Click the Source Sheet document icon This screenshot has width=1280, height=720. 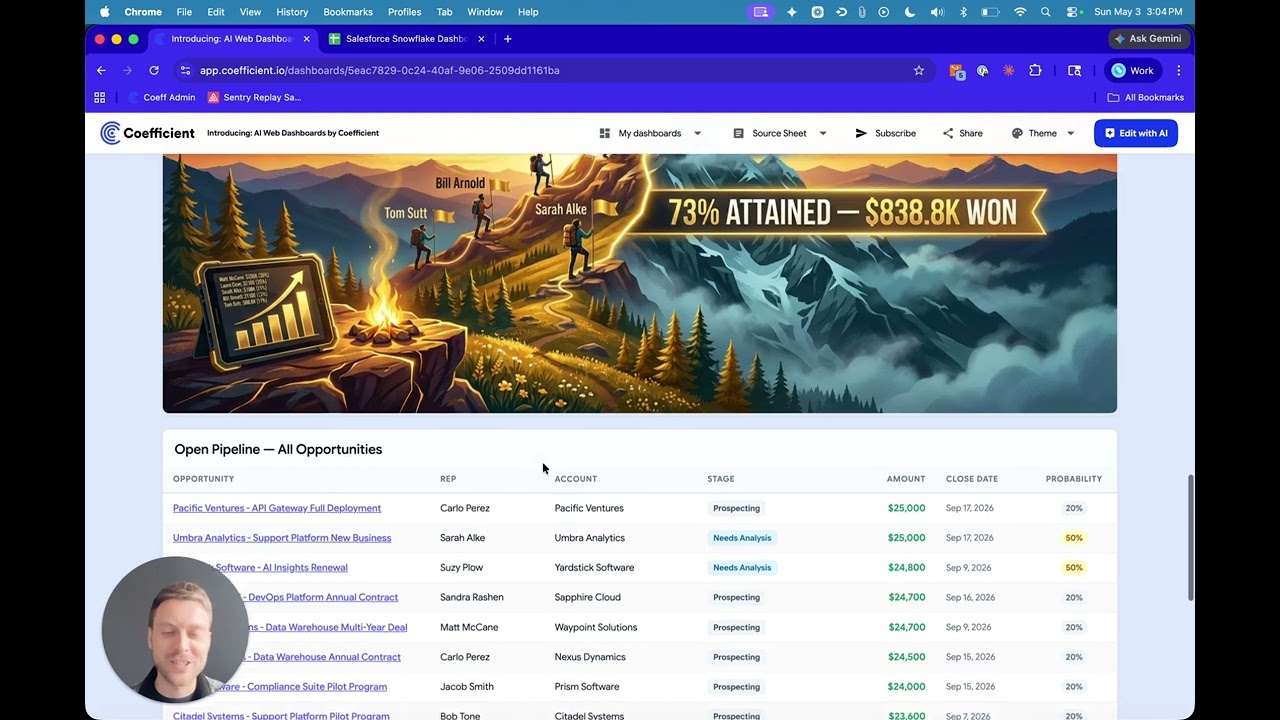[738, 133]
